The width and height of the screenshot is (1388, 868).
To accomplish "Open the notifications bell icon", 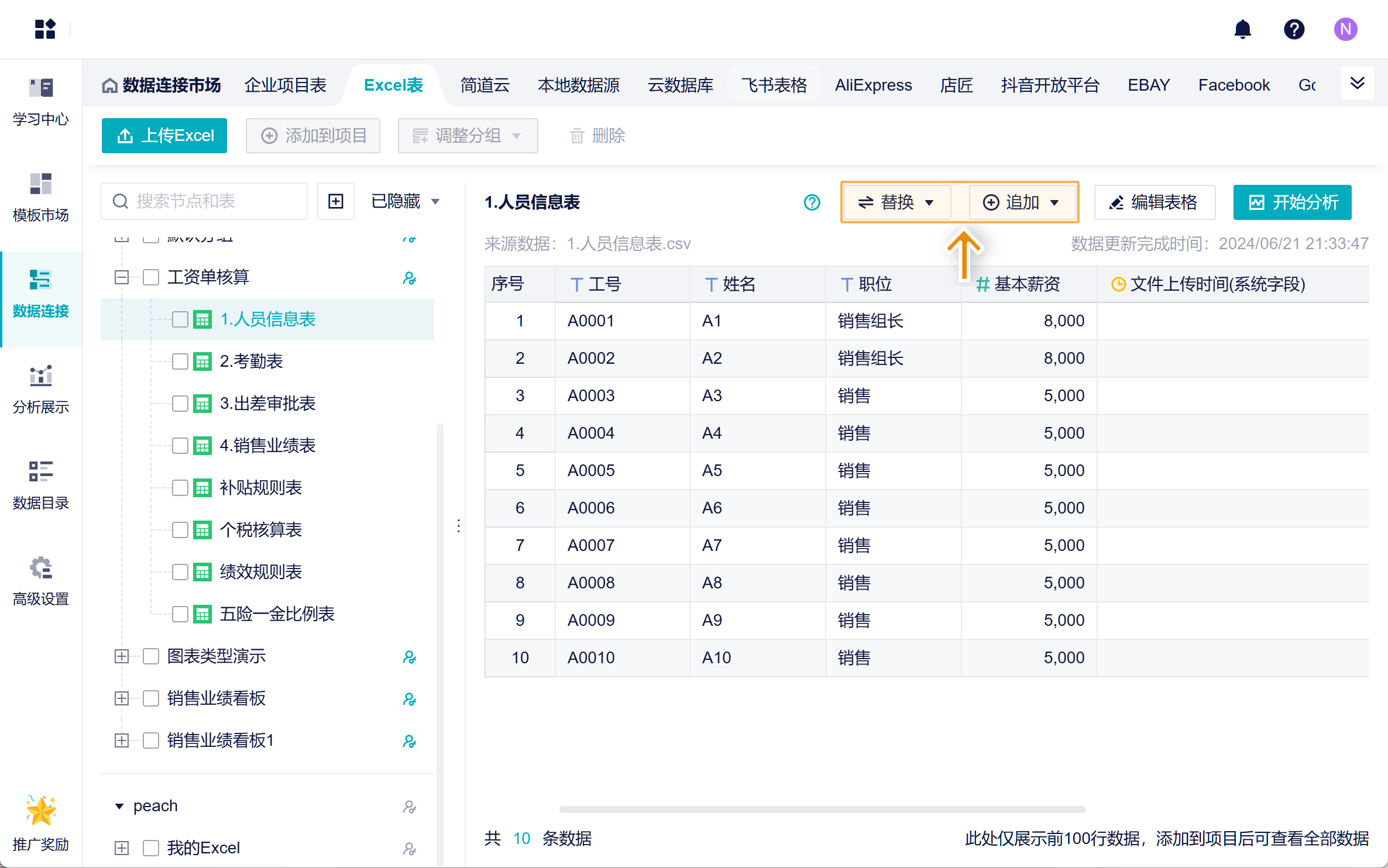I will pos(1242,29).
